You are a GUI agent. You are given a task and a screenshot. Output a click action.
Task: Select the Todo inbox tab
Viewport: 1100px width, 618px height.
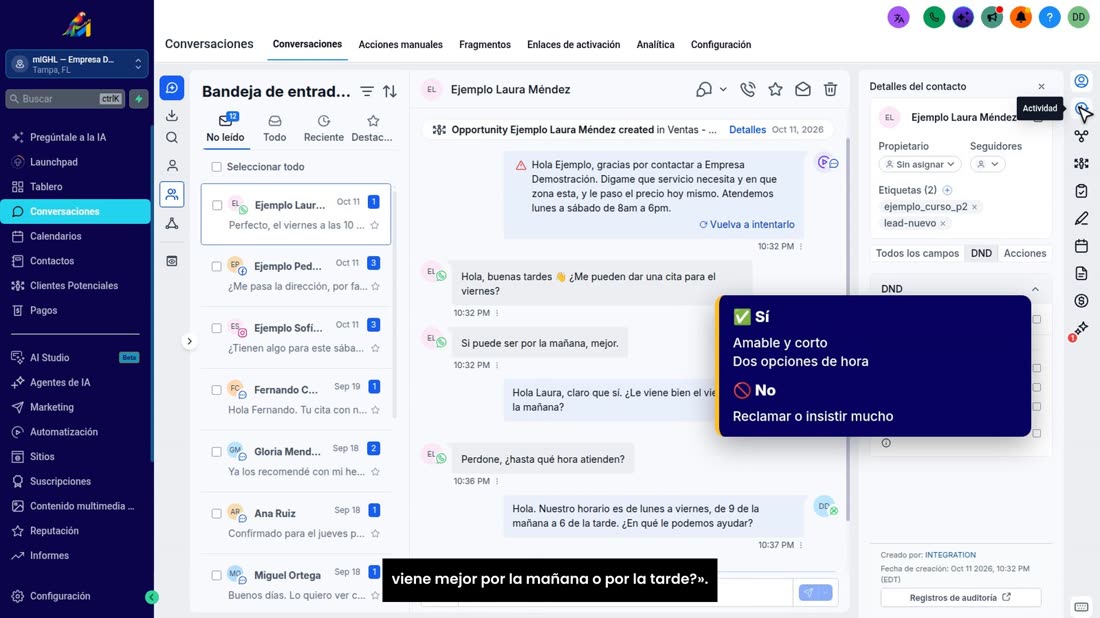(x=274, y=129)
